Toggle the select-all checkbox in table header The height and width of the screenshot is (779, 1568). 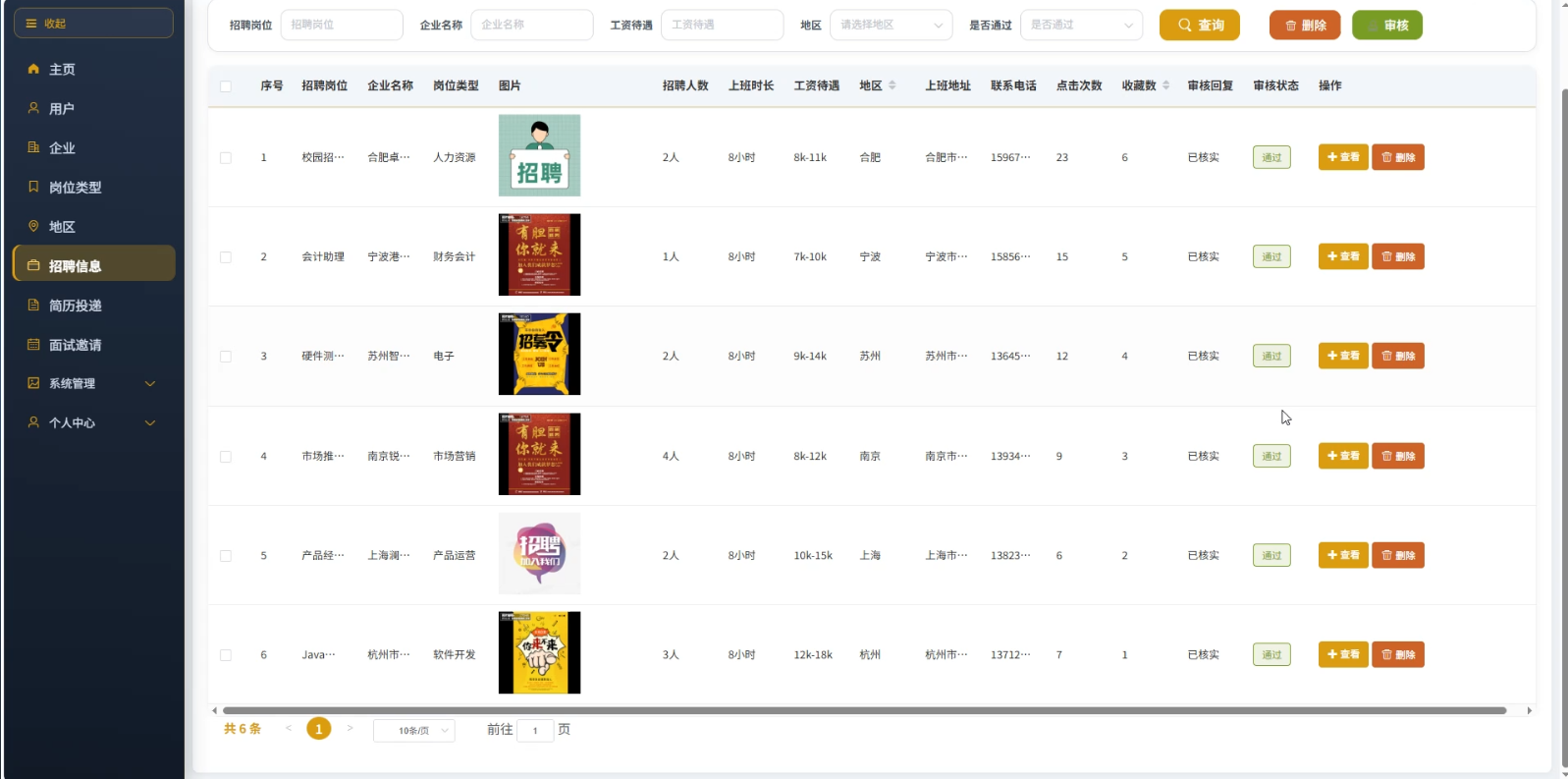[226, 86]
